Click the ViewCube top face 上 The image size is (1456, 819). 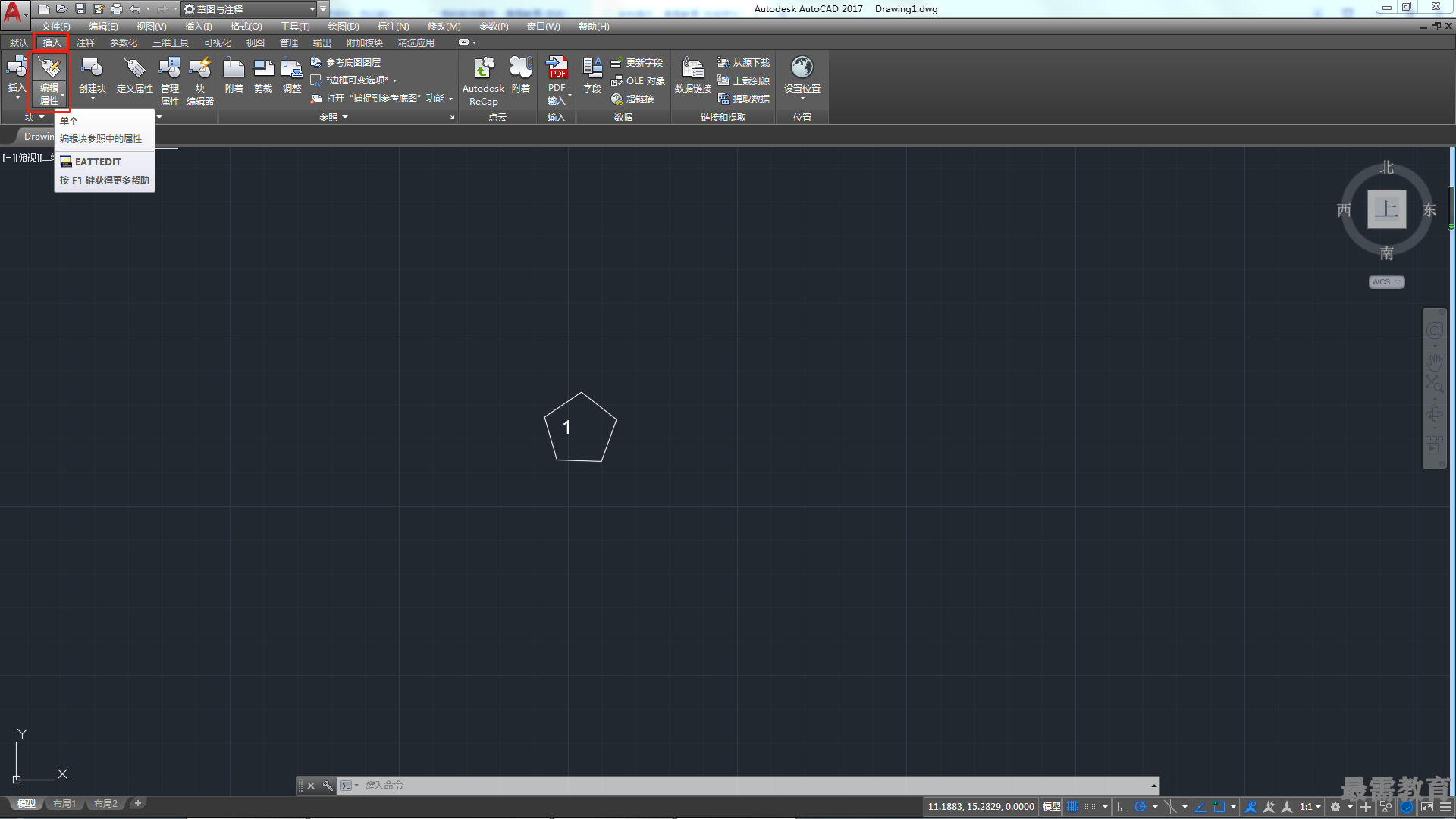tap(1387, 209)
